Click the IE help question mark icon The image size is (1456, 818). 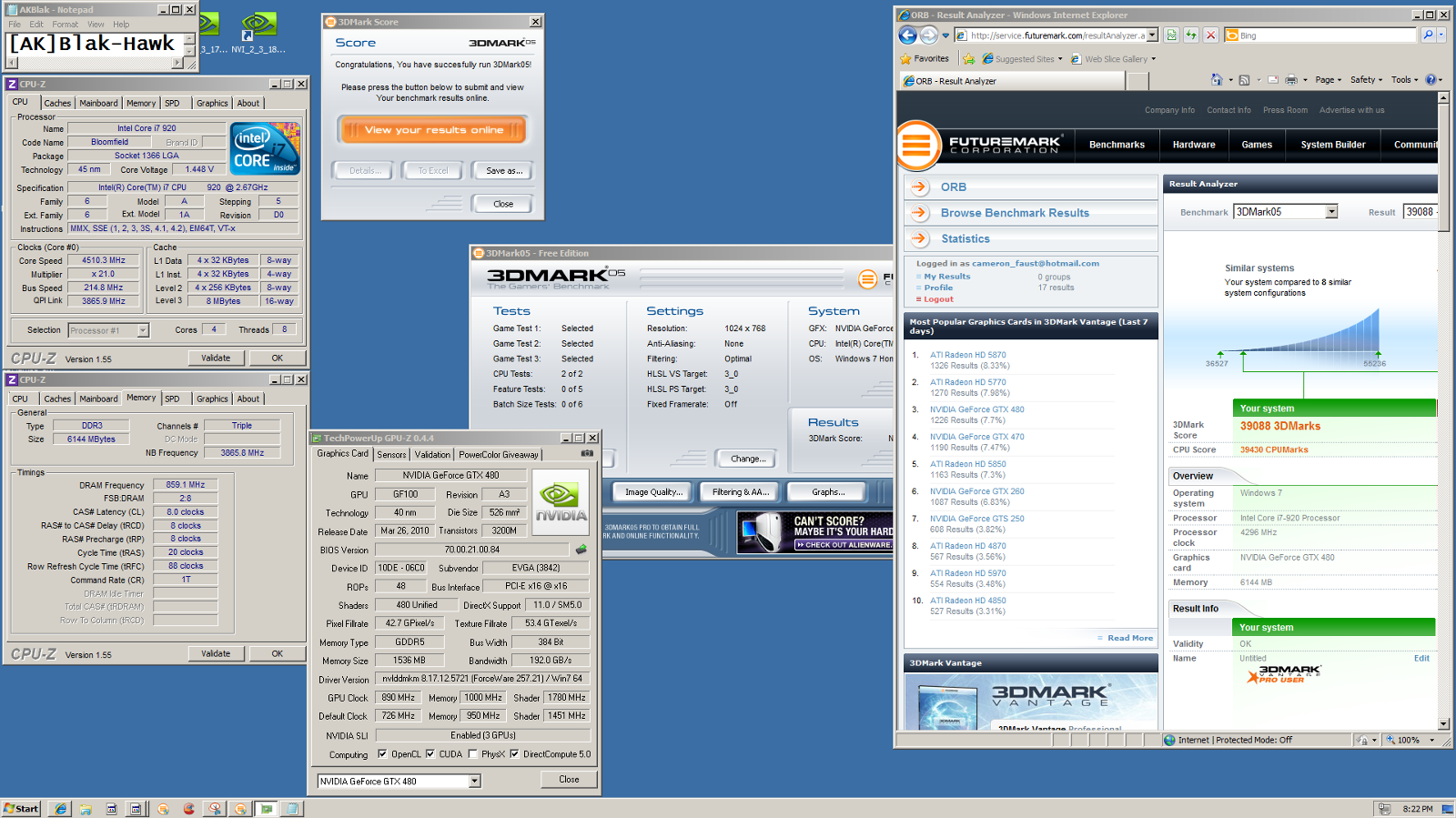click(x=1431, y=79)
